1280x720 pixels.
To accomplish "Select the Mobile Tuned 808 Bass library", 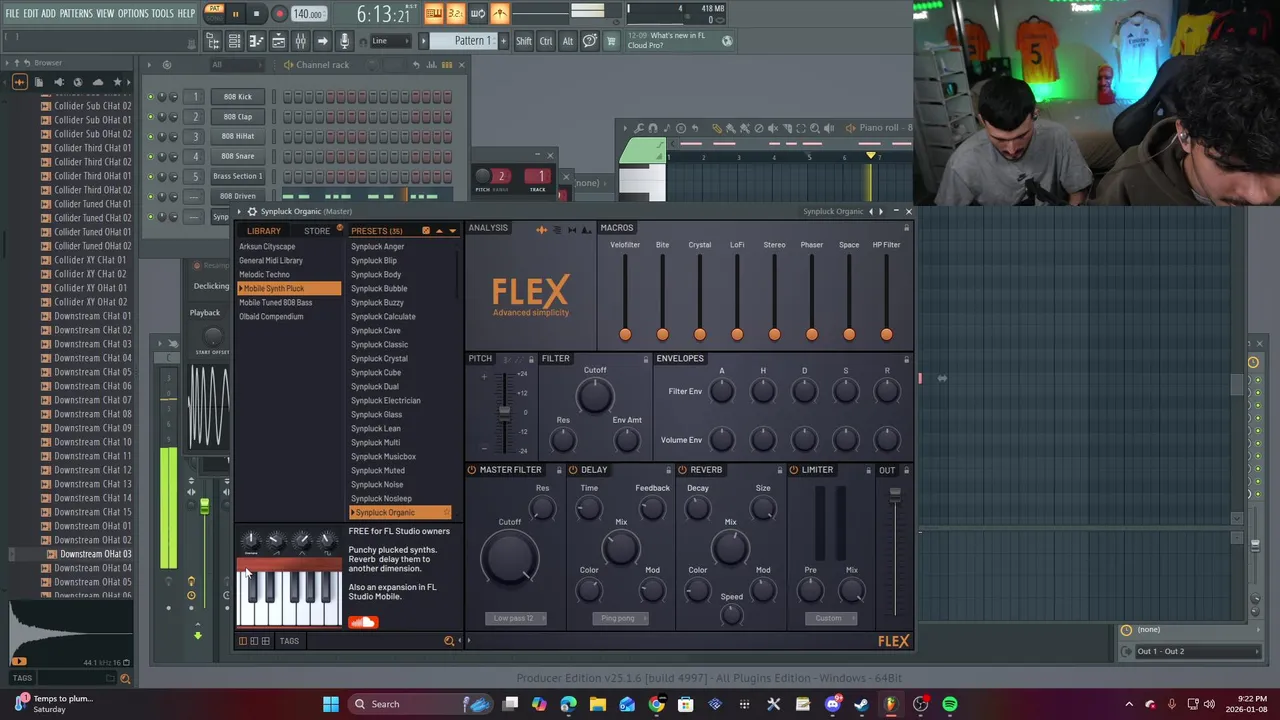I will tap(276, 302).
